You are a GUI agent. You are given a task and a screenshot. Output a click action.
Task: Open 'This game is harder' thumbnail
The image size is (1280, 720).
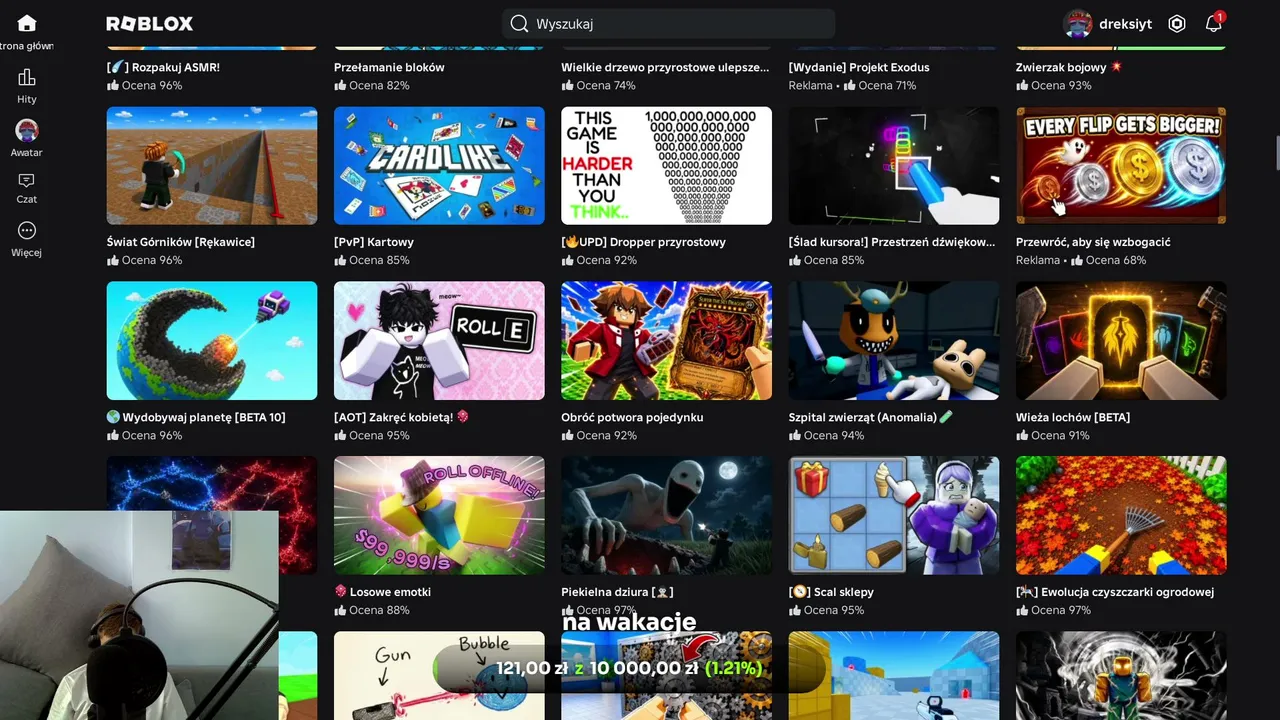pyautogui.click(x=667, y=166)
